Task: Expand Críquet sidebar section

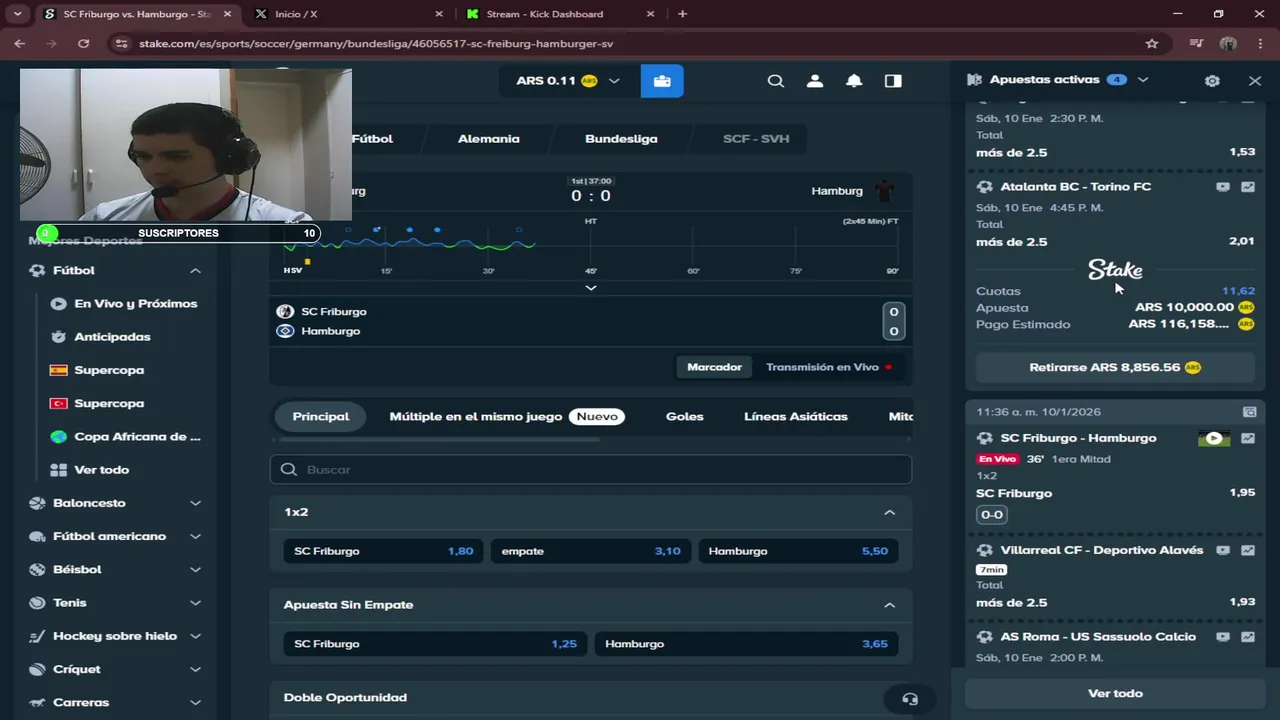Action: pyautogui.click(x=195, y=669)
